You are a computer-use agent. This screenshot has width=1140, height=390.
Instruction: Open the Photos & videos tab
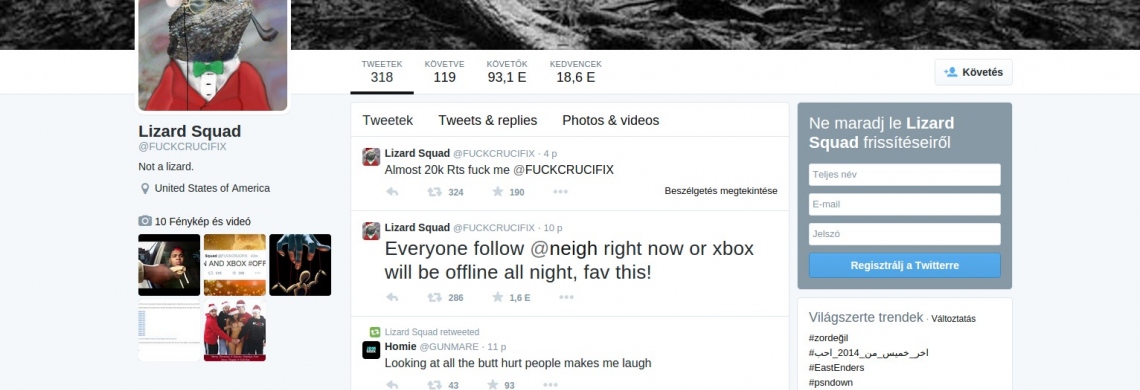click(611, 121)
